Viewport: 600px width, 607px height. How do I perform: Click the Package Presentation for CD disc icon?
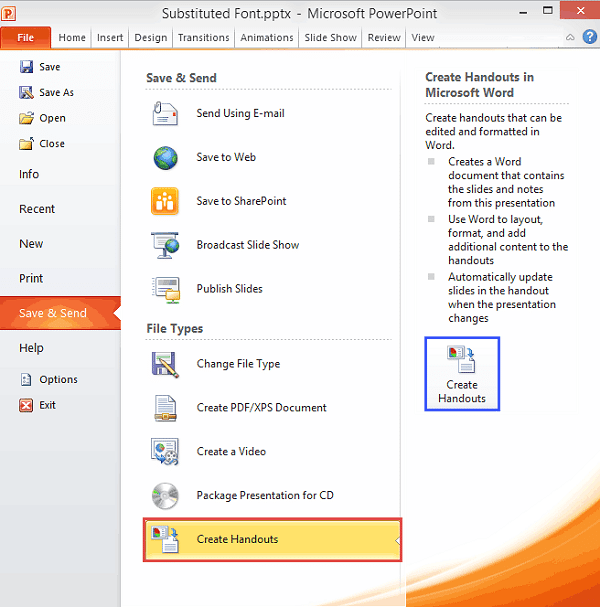(x=165, y=496)
